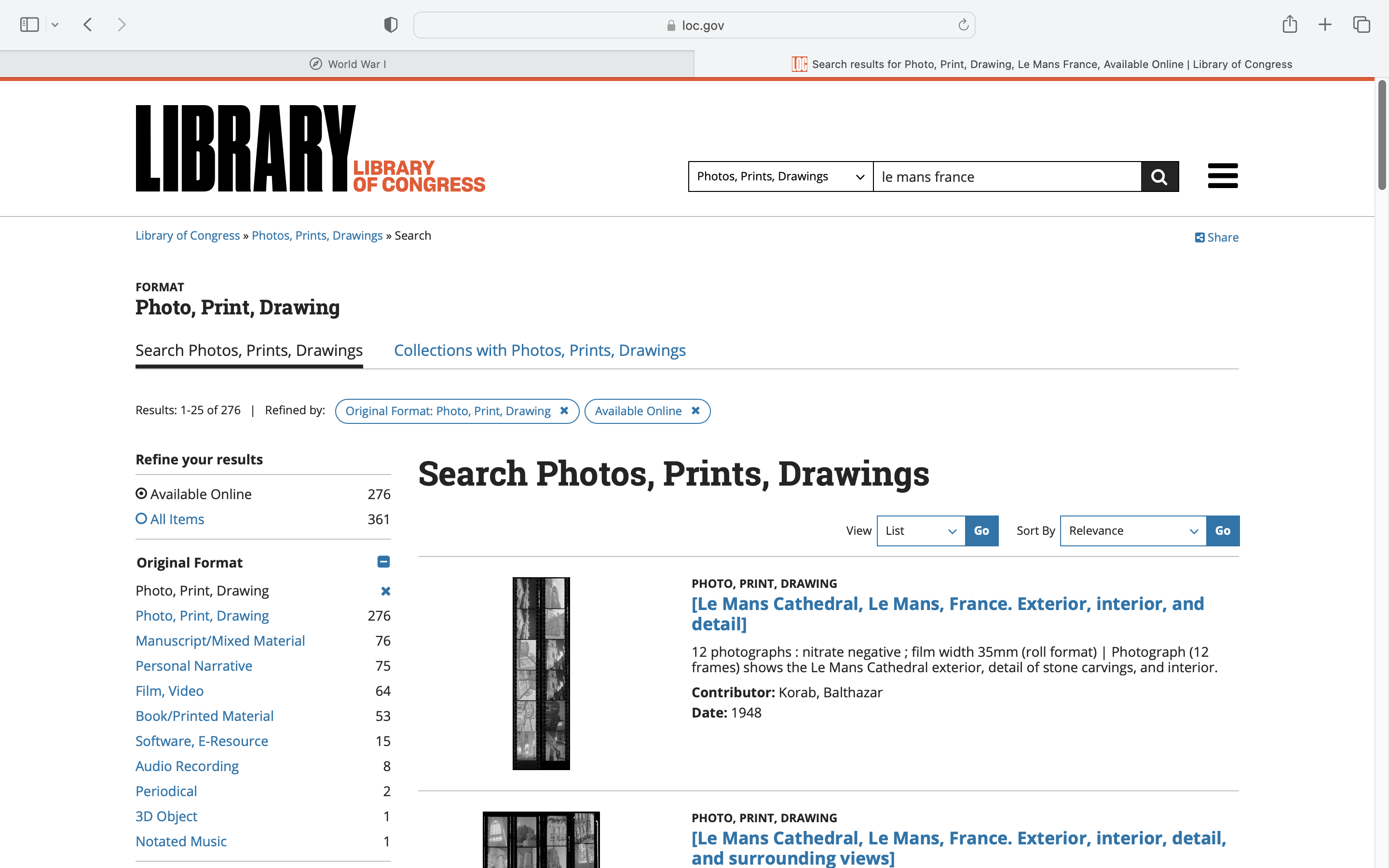This screenshot has width=1389, height=868.
Task: Remove the Available Online filter chip
Action: (695, 410)
